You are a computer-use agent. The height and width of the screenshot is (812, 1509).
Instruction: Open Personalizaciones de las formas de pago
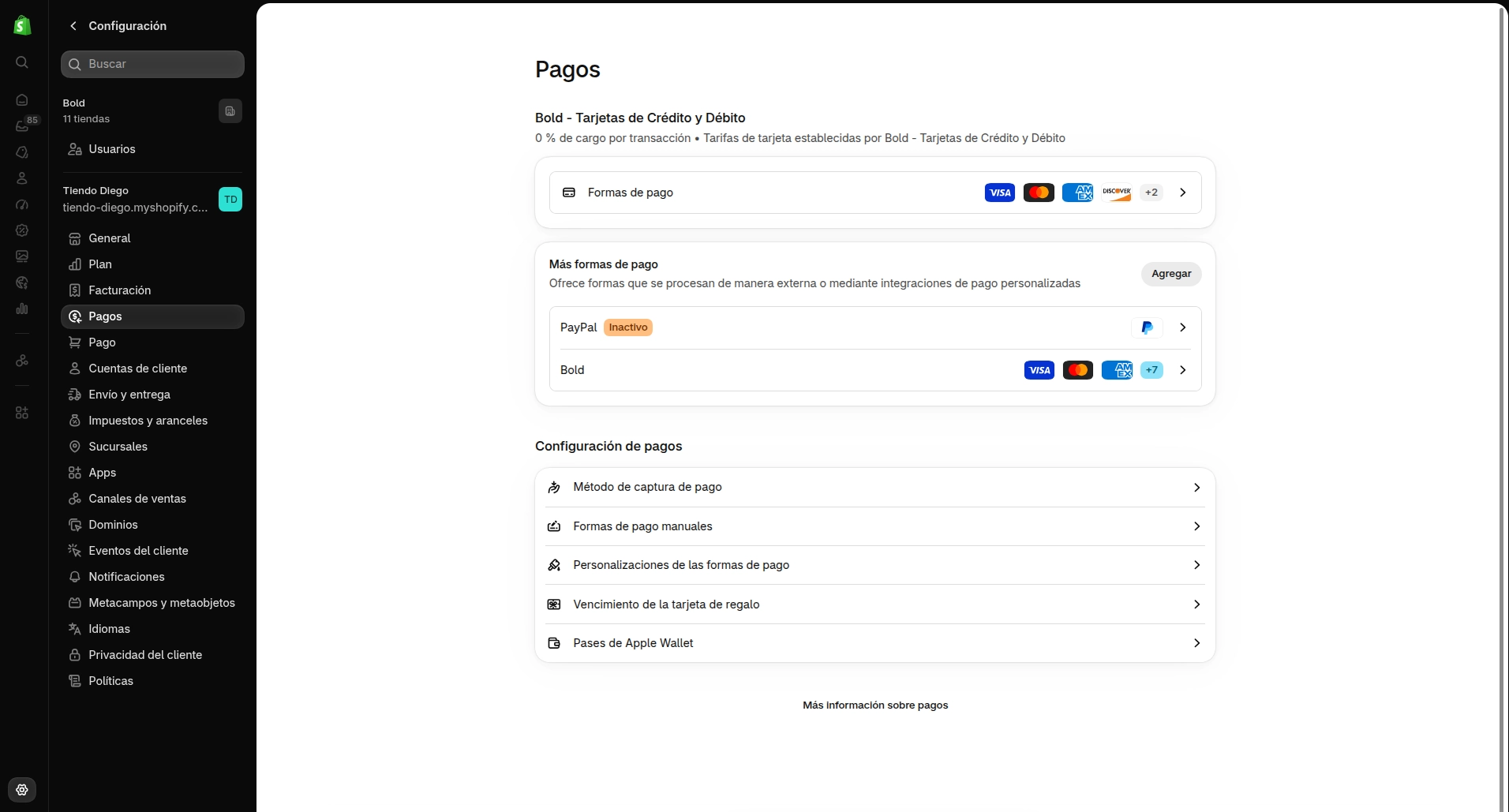coord(875,565)
